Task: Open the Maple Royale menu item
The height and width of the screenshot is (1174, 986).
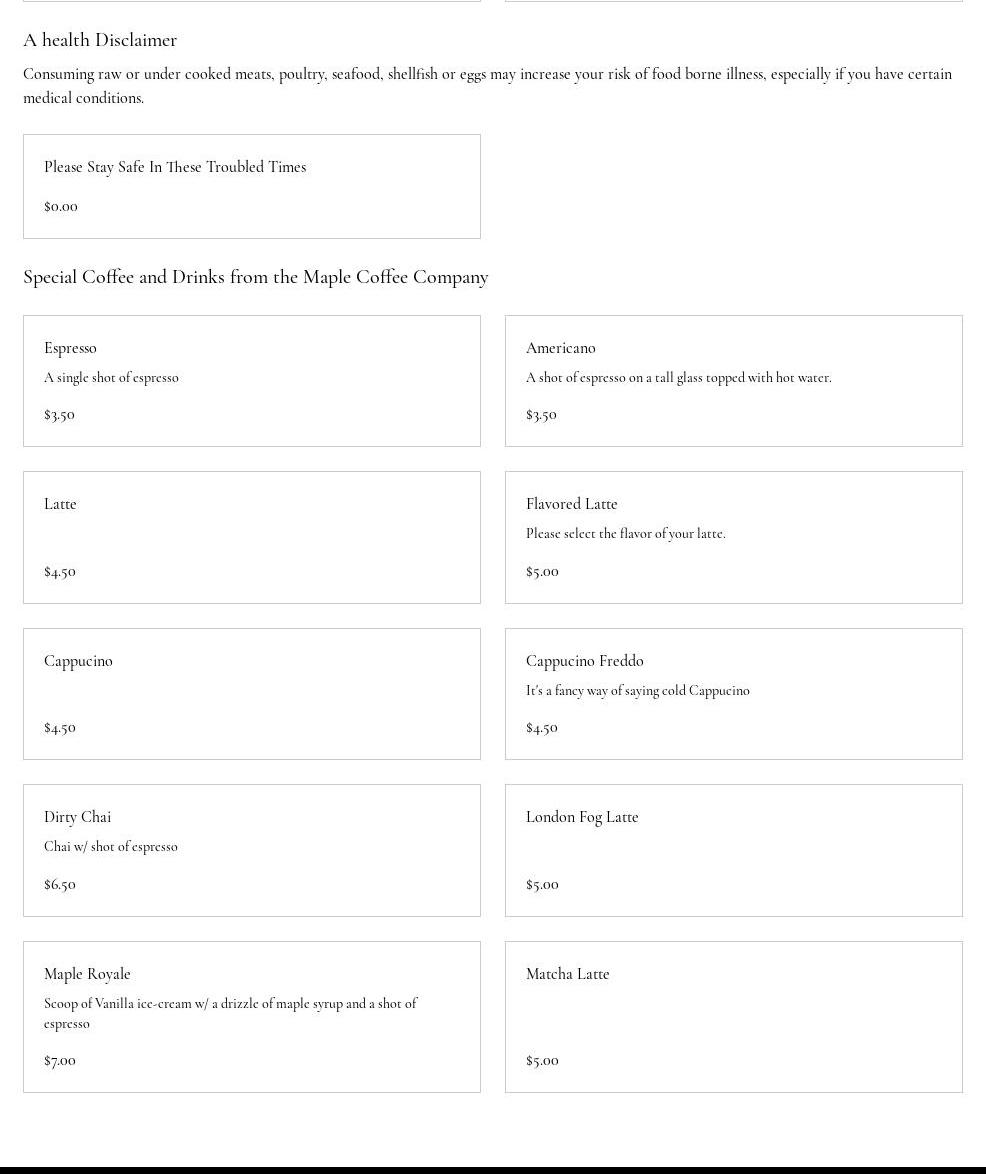Action: 251,1016
